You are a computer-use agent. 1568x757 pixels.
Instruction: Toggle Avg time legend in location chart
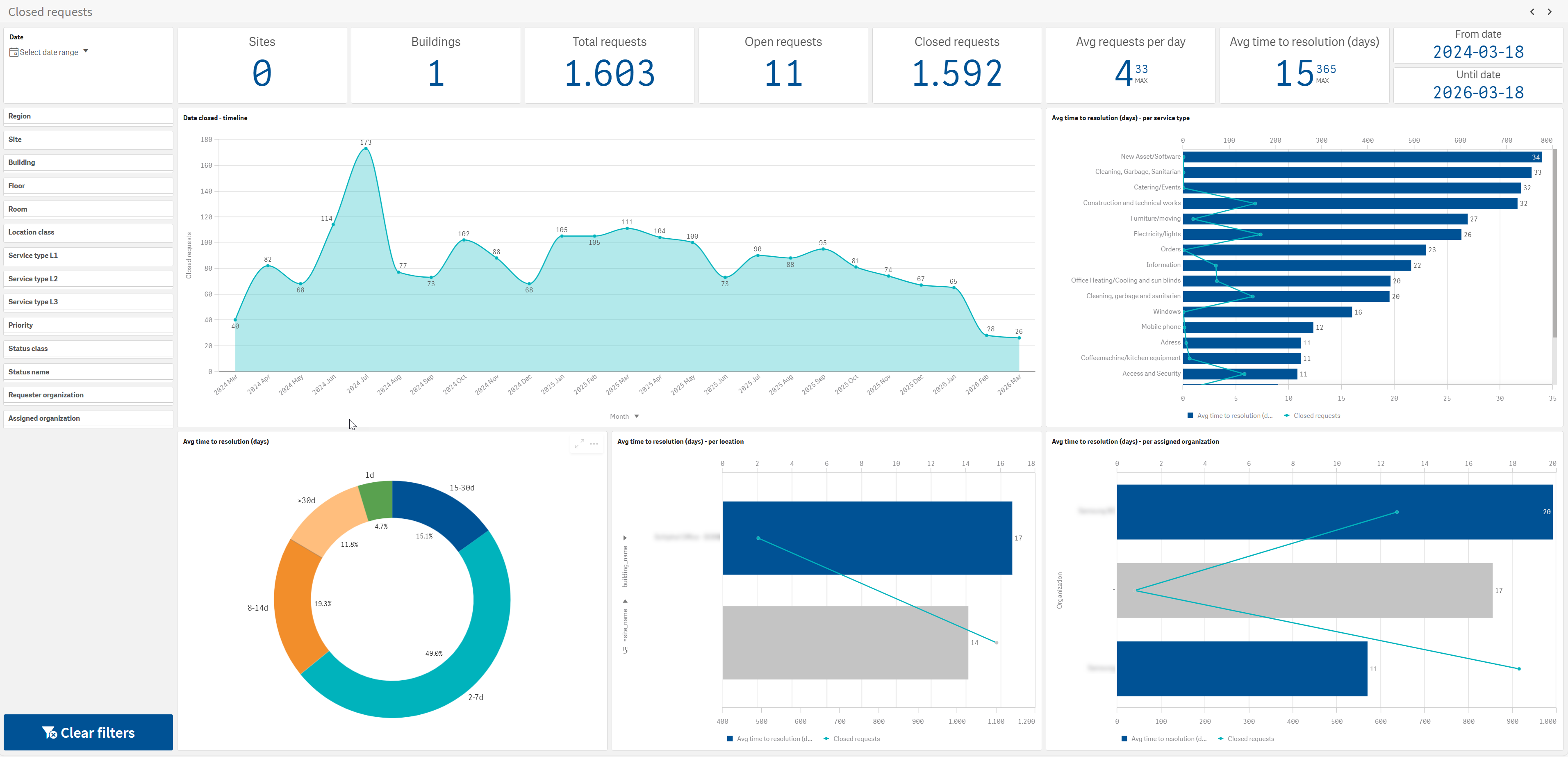coord(769,739)
